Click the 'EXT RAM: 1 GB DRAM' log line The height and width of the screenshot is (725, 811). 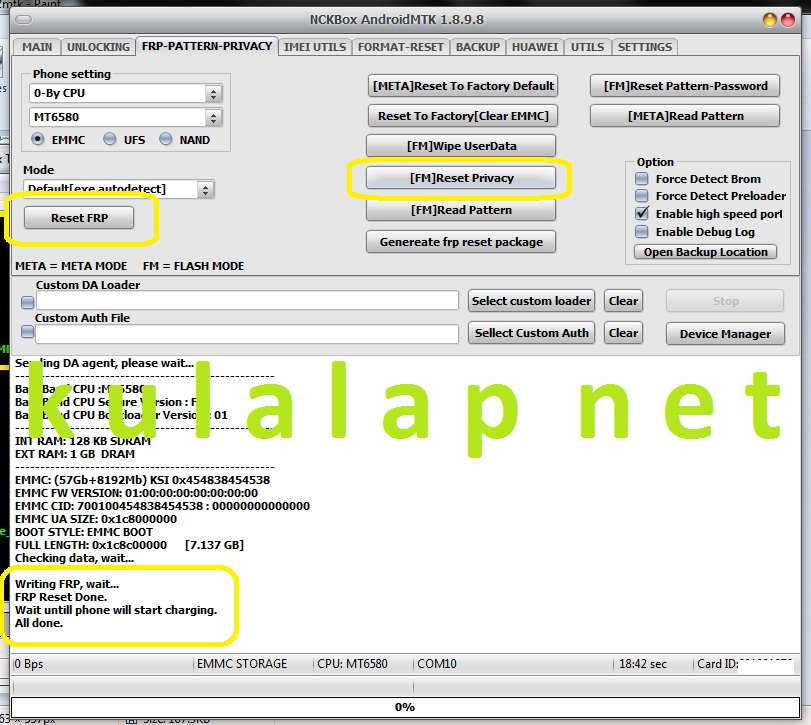click(x=74, y=454)
